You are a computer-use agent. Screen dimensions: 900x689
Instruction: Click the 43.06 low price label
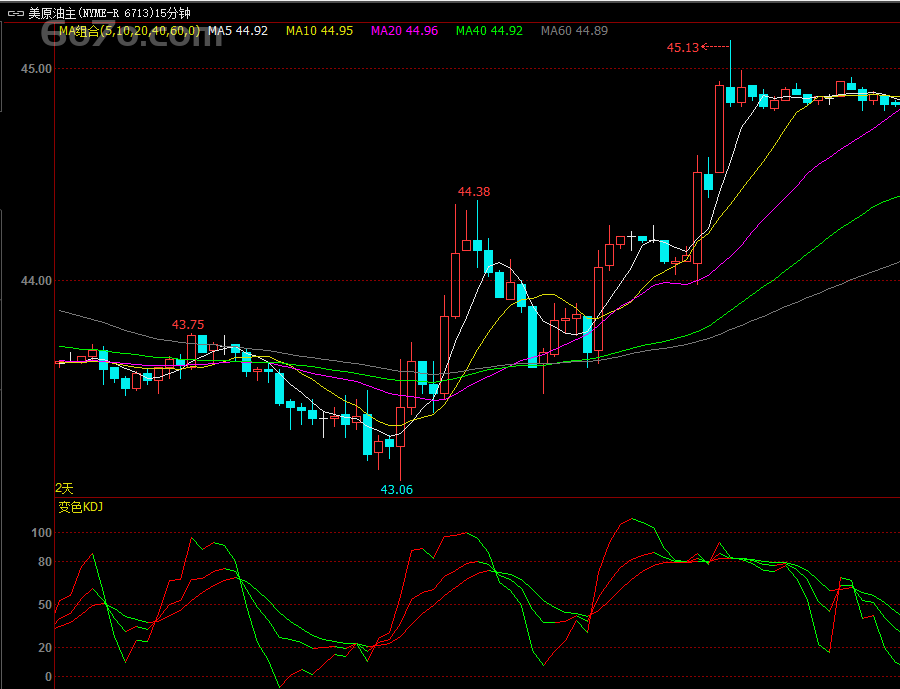click(396, 489)
